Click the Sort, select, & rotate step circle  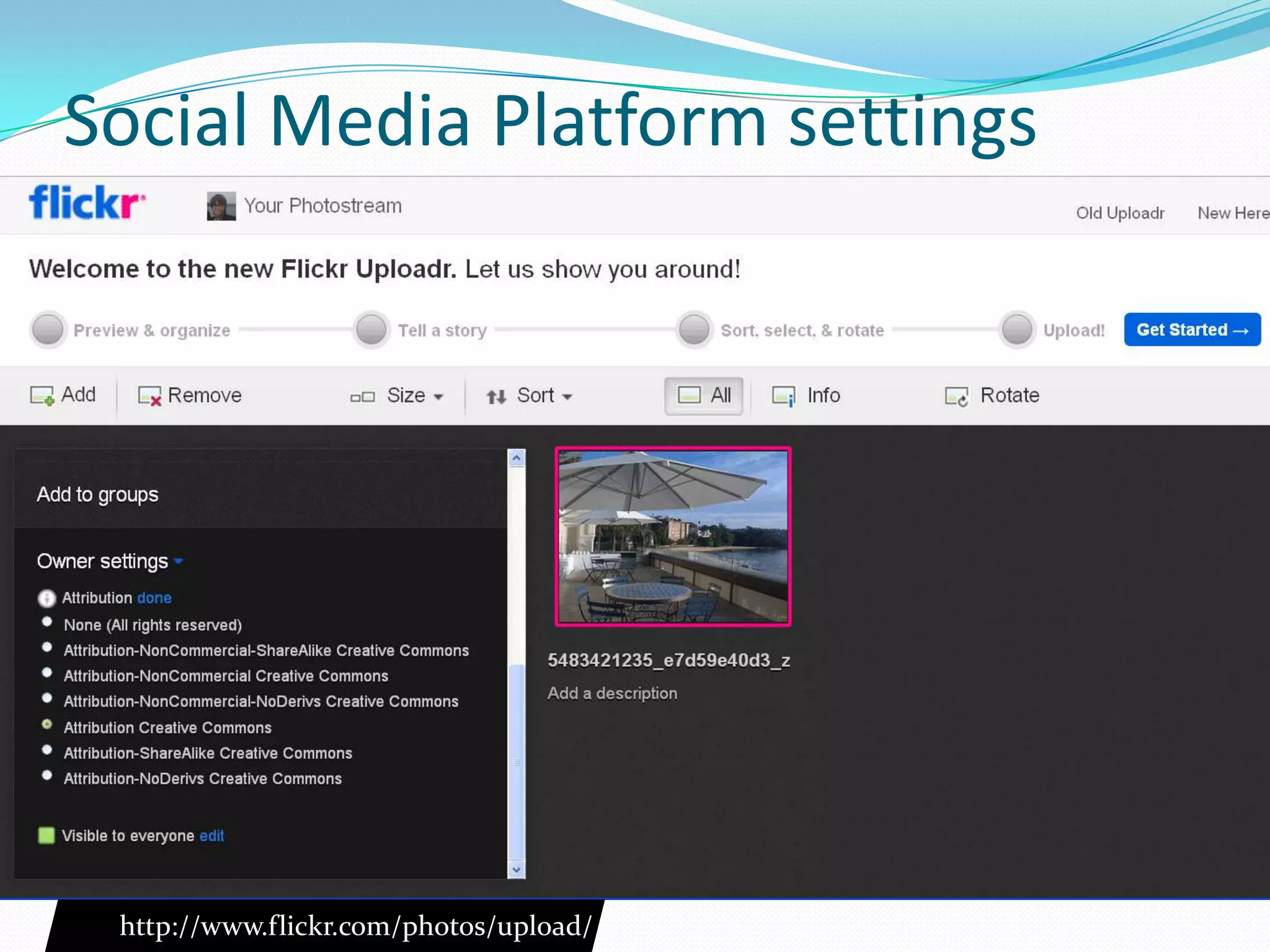[x=694, y=329]
